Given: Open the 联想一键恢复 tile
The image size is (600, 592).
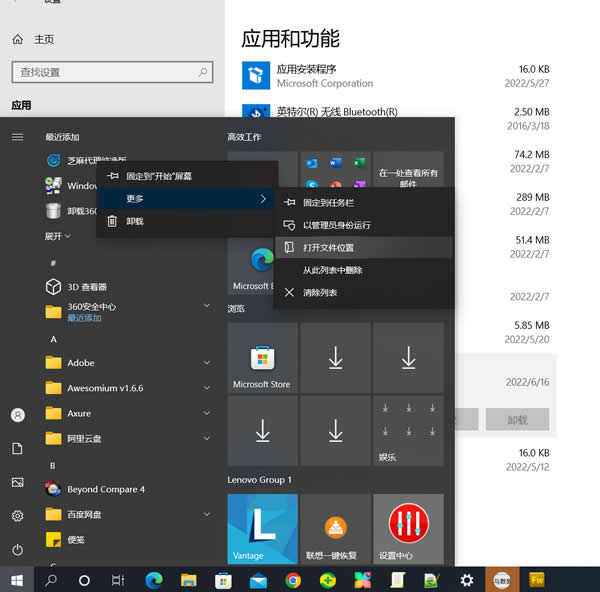Looking at the screenshot, I should [x=336, y=529].
